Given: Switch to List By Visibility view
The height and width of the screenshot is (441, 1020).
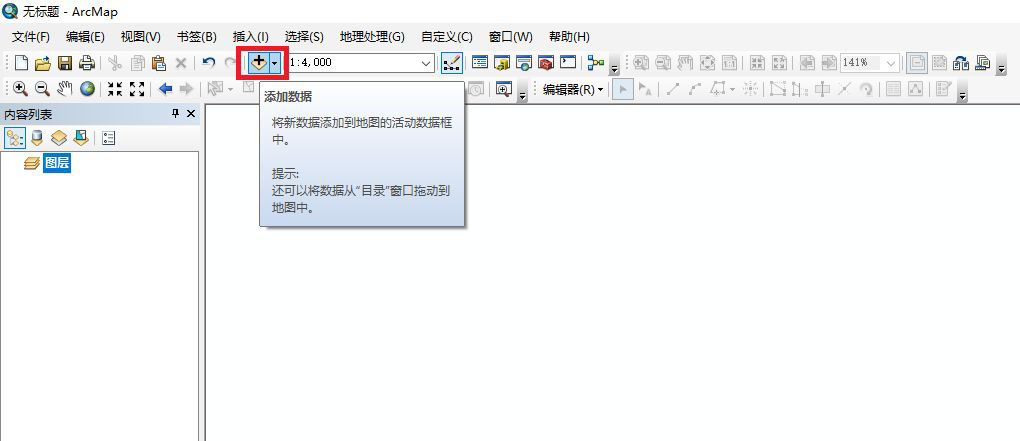Looking at the screenshot, I should [59, 138].
